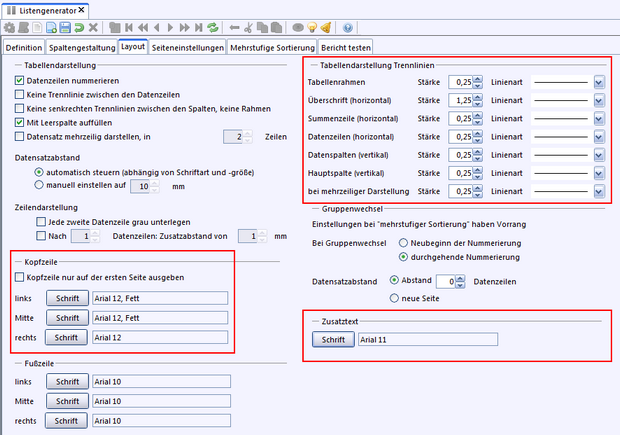This screenshot has width=620, height=435.
Task: Click the delete X toolbar icon
Action: pyautogui.click(x=93, y=27)
